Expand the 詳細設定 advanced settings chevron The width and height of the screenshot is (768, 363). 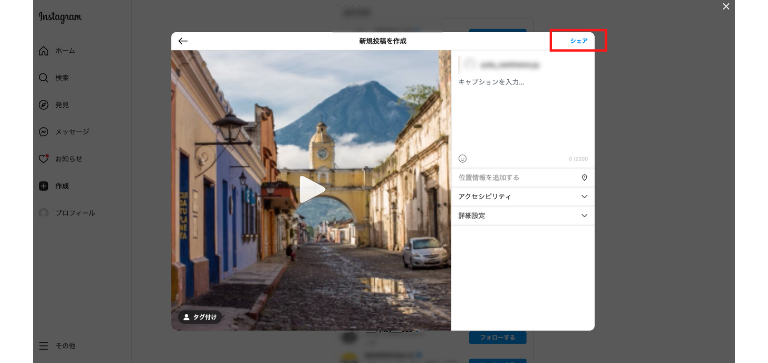click(x=584, y=216)
